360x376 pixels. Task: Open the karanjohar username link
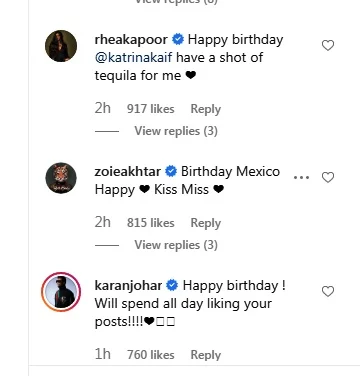tap(128, 286)
